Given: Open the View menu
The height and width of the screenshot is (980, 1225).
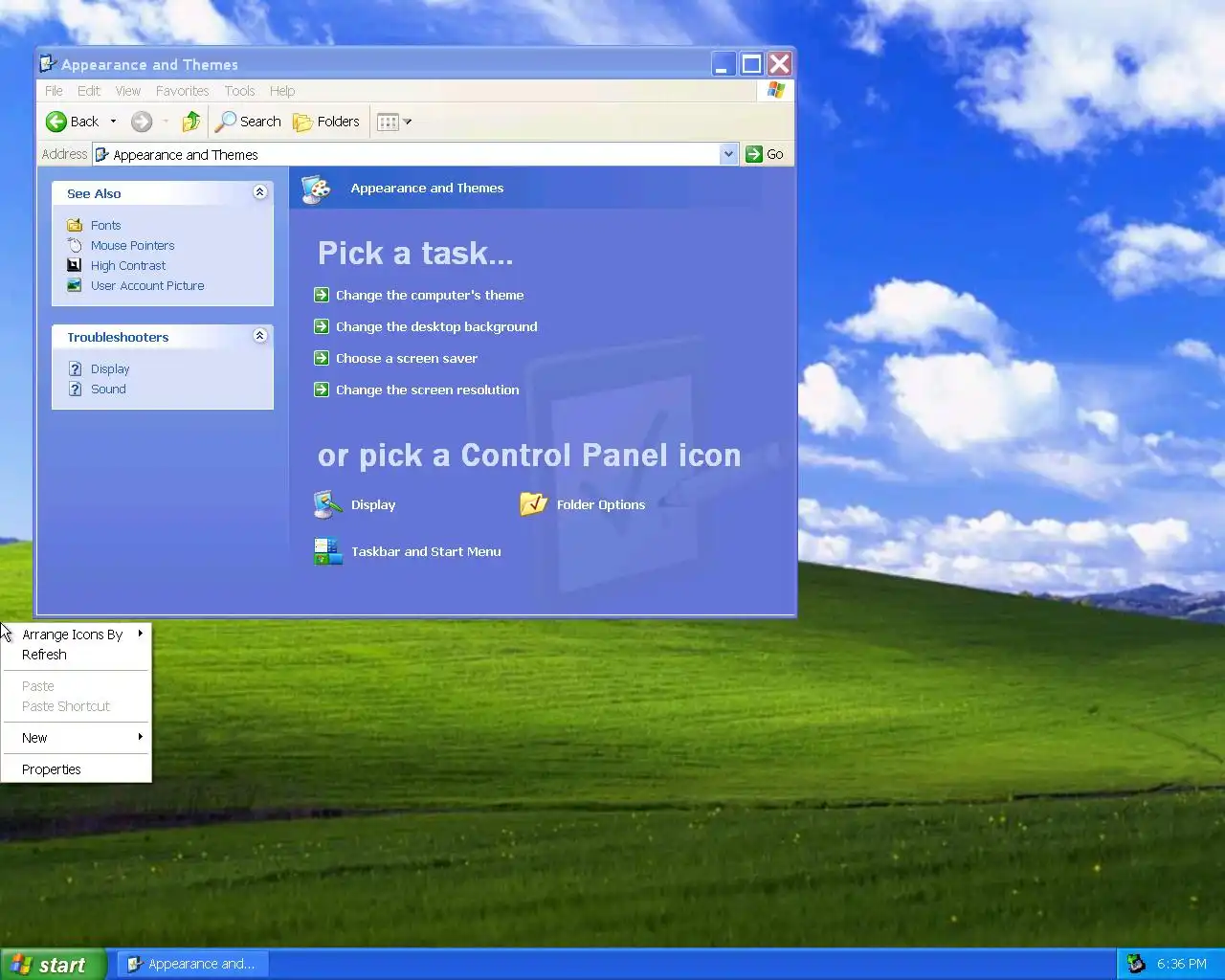Looking at the screenshot, I should (128, 91).
